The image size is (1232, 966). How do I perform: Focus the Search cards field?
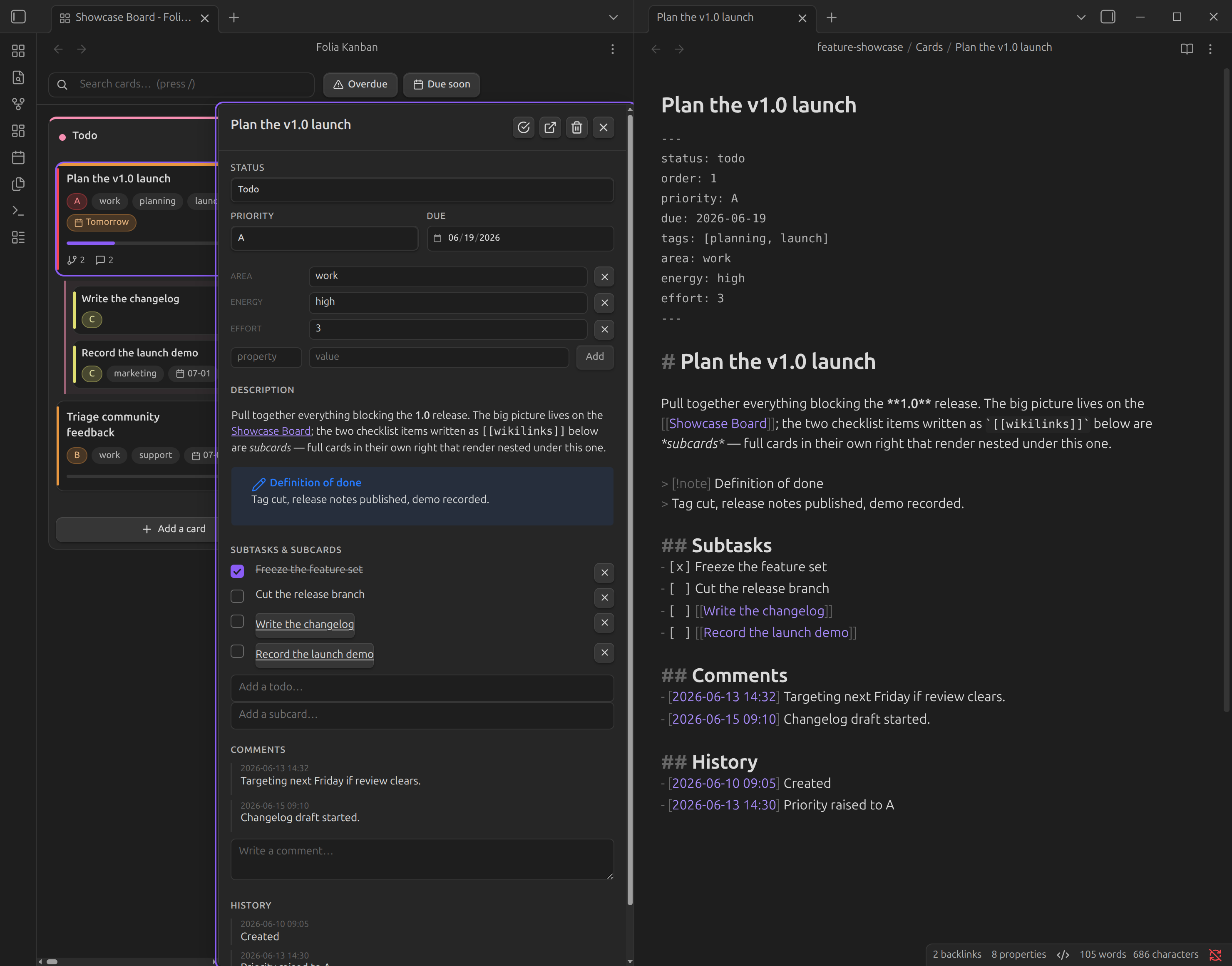181,84
